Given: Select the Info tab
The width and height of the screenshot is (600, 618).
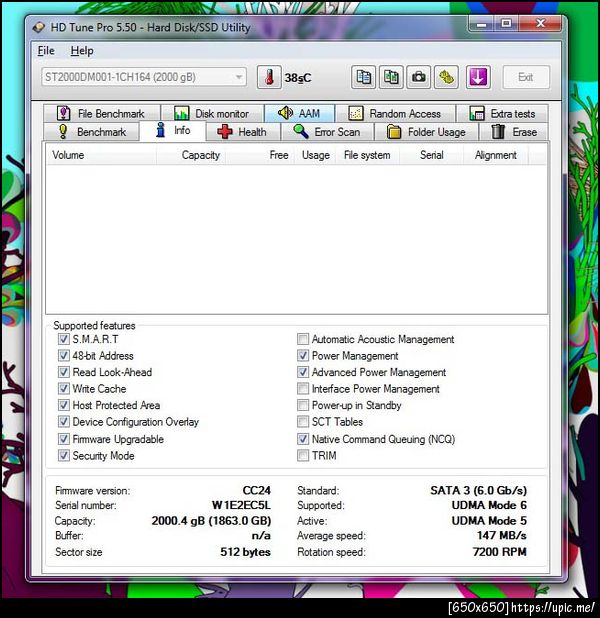Looking at the screenshot, I should [x=173, y=130].
